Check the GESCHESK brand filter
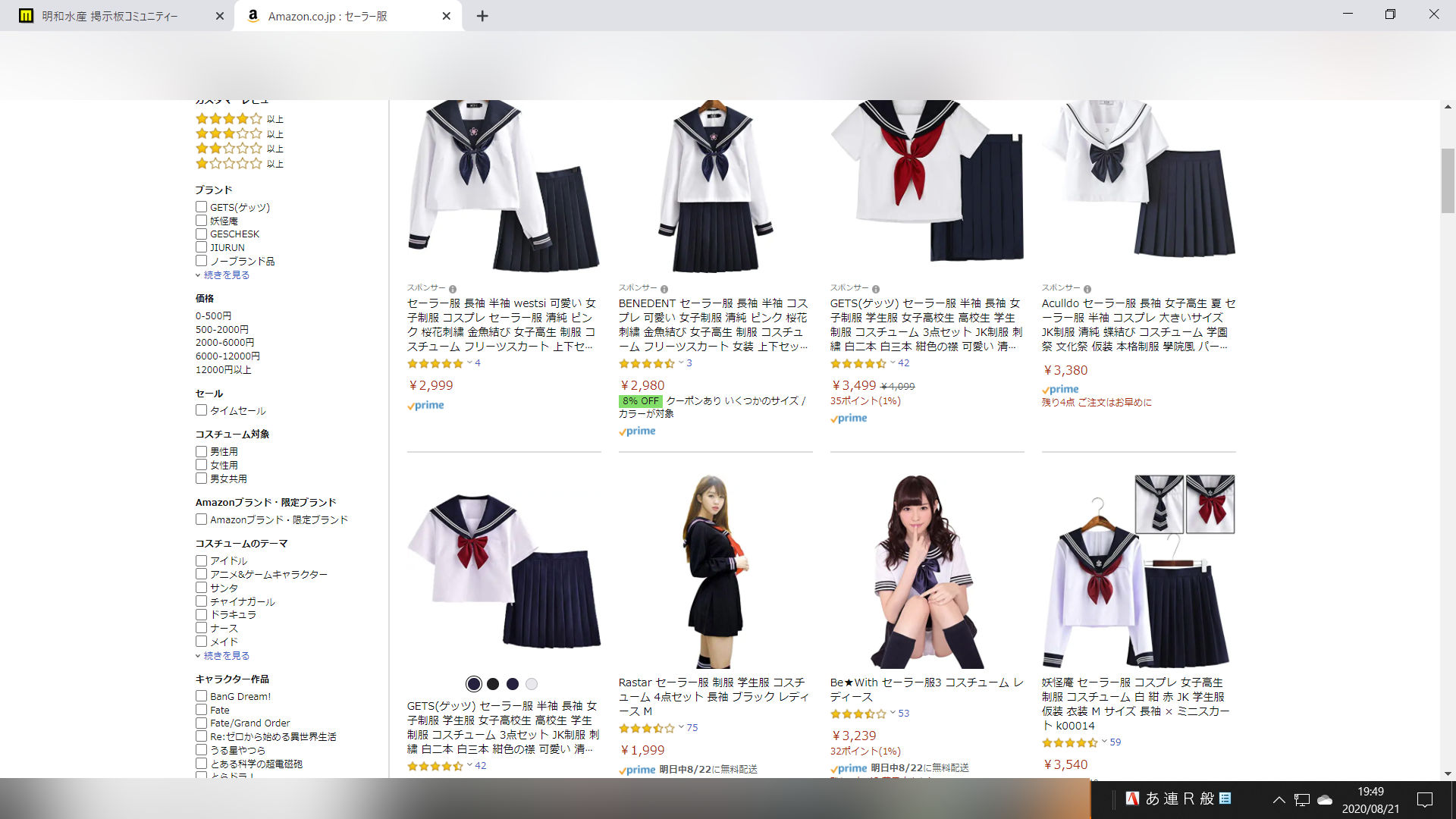This screenshot has width=1456, height=819. [201, 234]
